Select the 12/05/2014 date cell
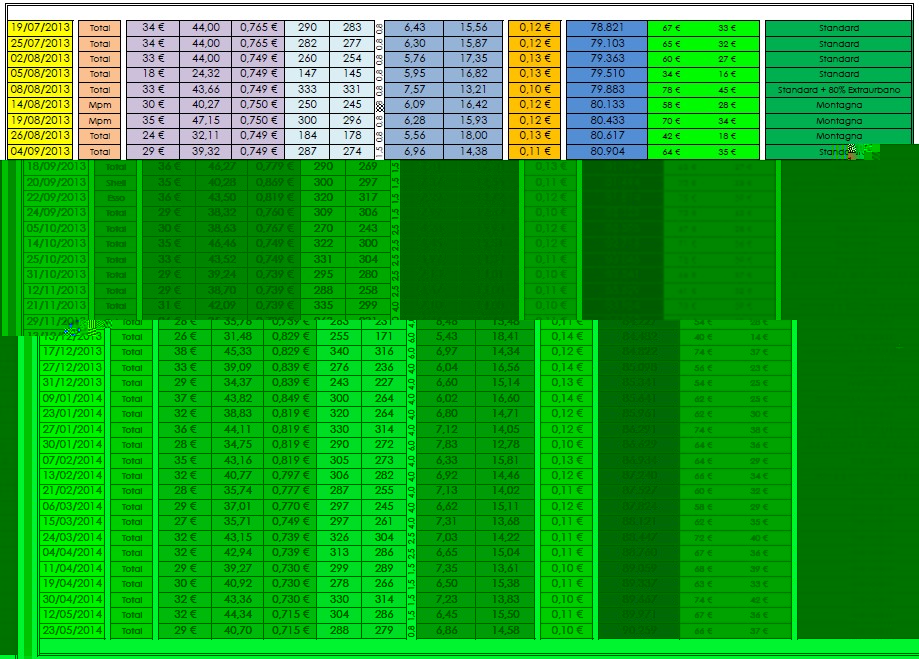 (72, 615)
